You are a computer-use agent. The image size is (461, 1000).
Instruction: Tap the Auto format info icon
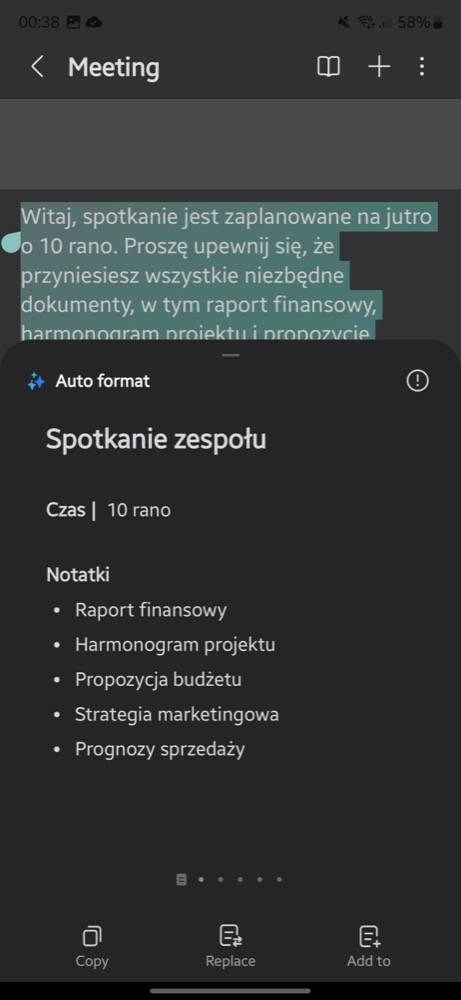[x=418, y=381]
